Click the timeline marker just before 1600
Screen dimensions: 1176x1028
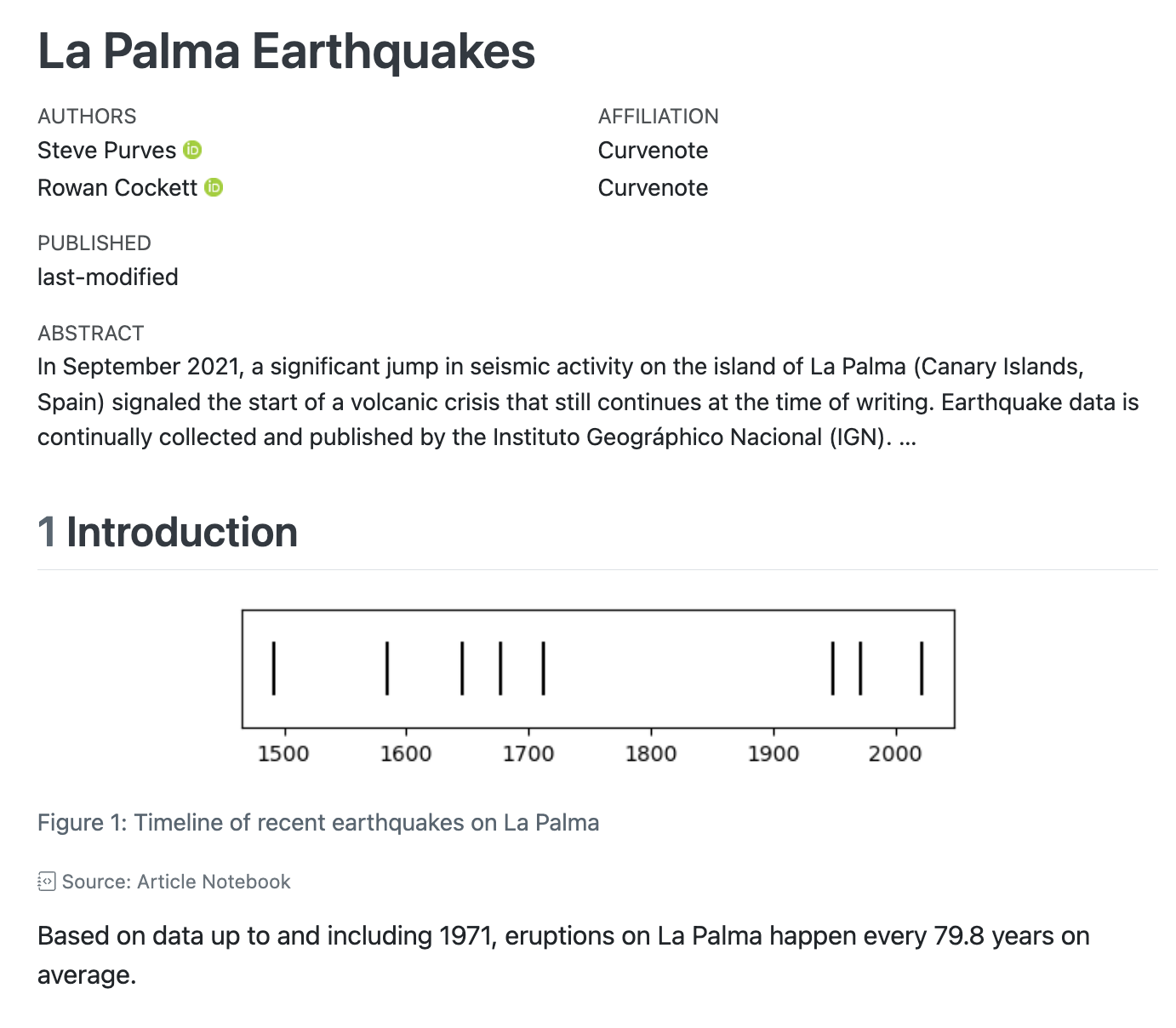point(387,668)
